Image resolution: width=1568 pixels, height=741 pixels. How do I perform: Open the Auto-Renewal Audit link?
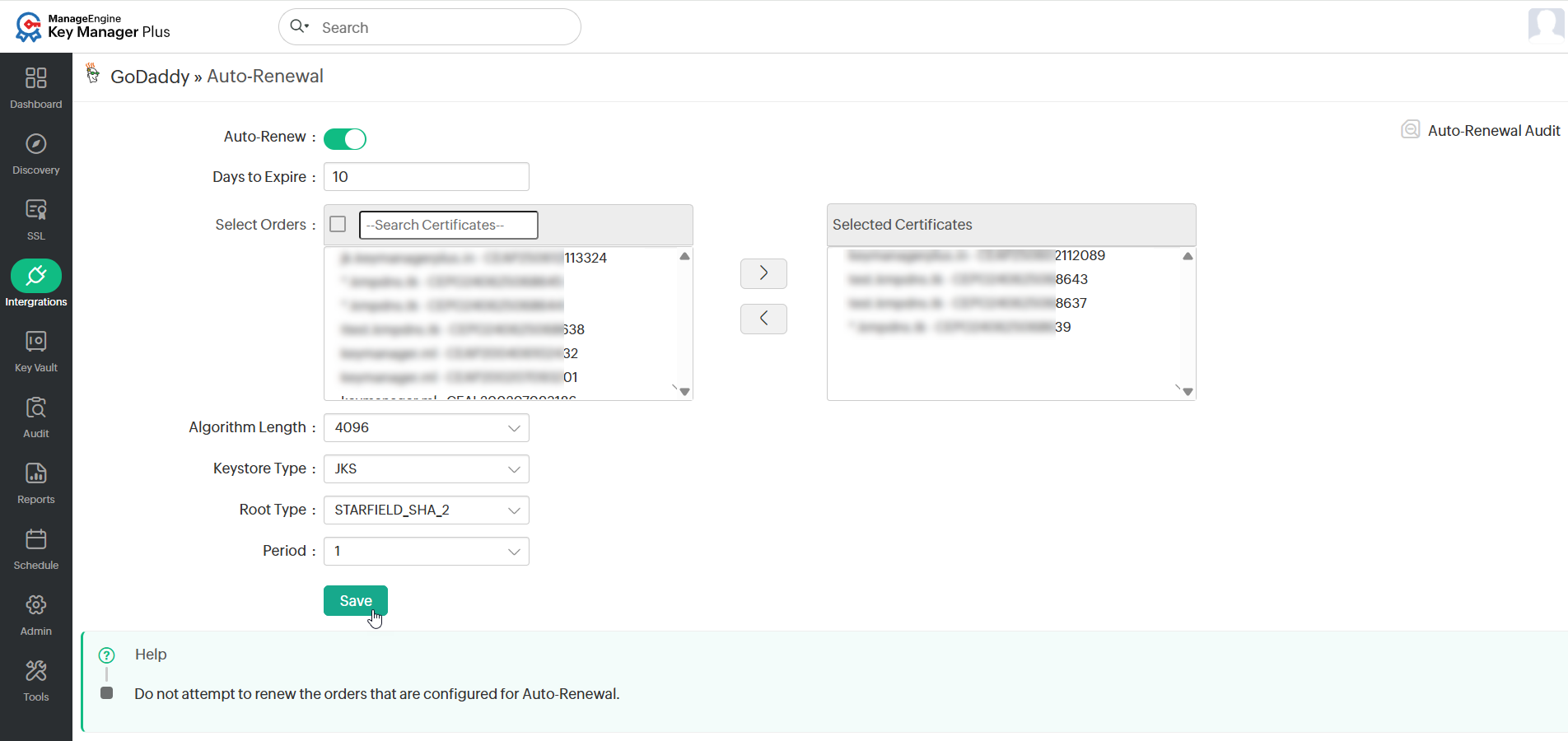click(x=1494, y=131)
